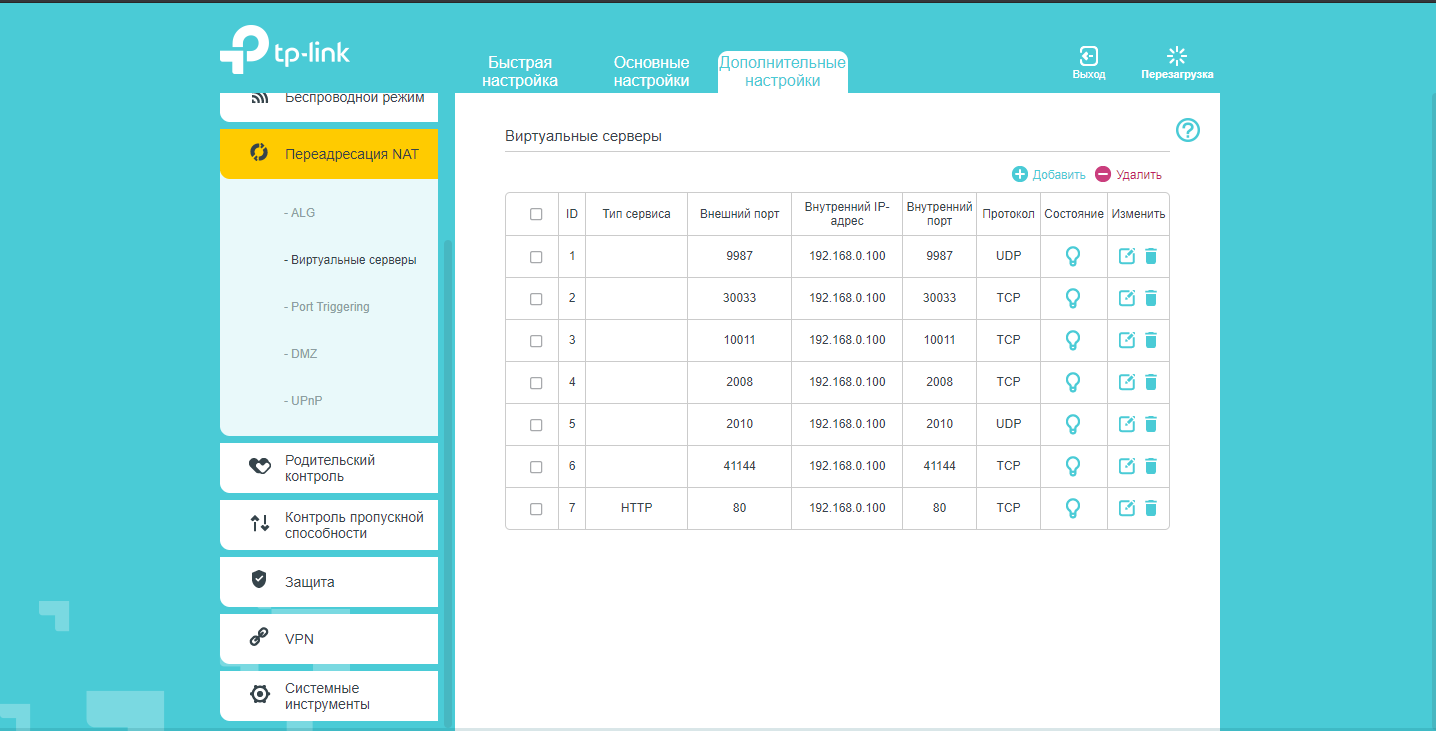Select checkbox of rule ID 3
1436x731 pixels.
(x=536, y=341)
